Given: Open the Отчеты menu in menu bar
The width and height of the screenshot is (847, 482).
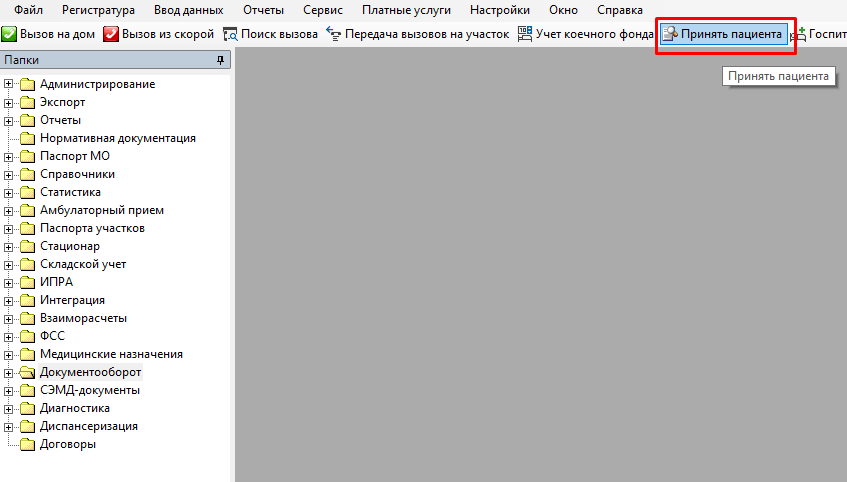Looking at the screenshot, I should click(x=263, y=10).
